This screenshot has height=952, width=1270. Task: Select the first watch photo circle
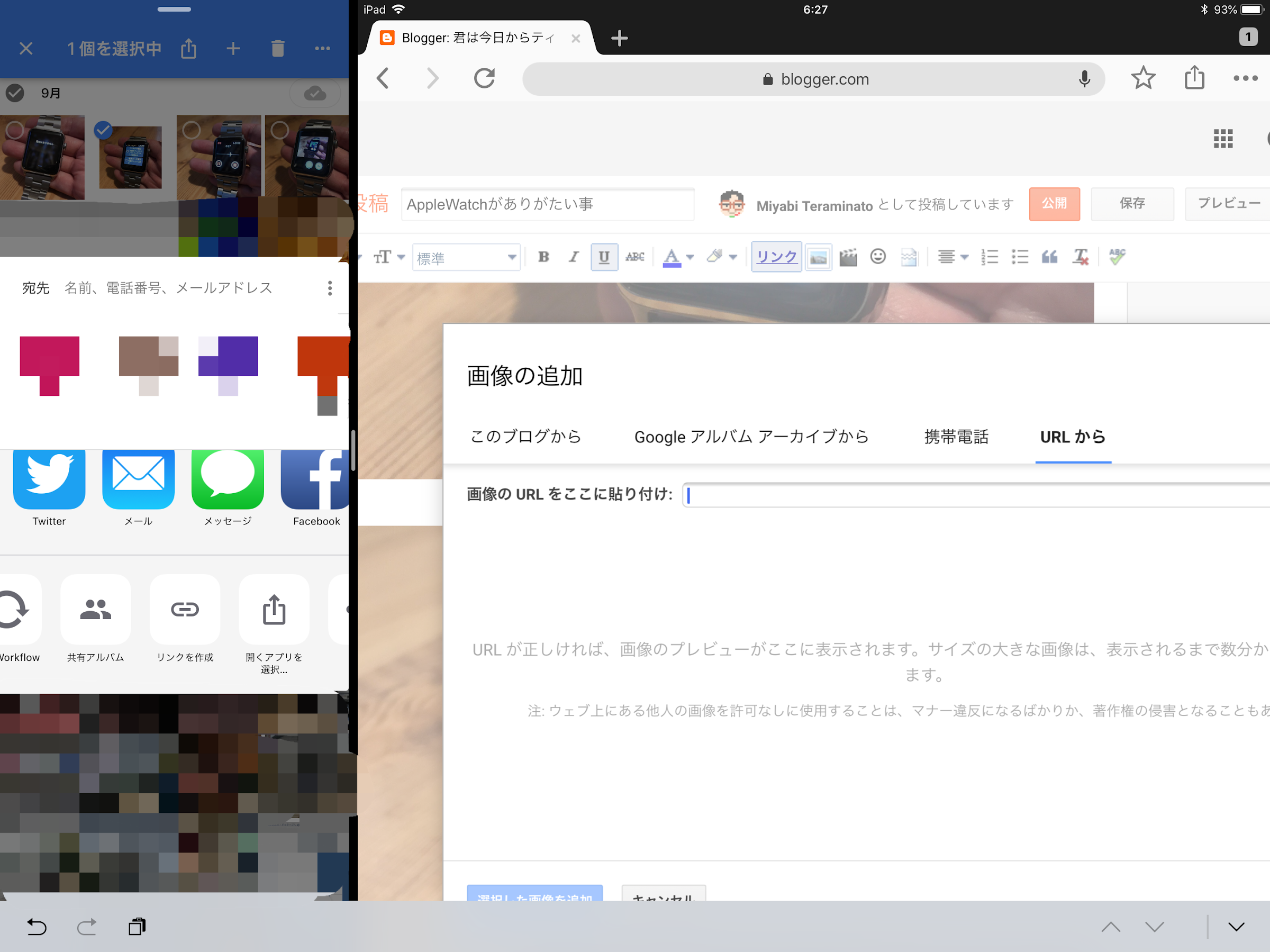click(x=15, y=130)
